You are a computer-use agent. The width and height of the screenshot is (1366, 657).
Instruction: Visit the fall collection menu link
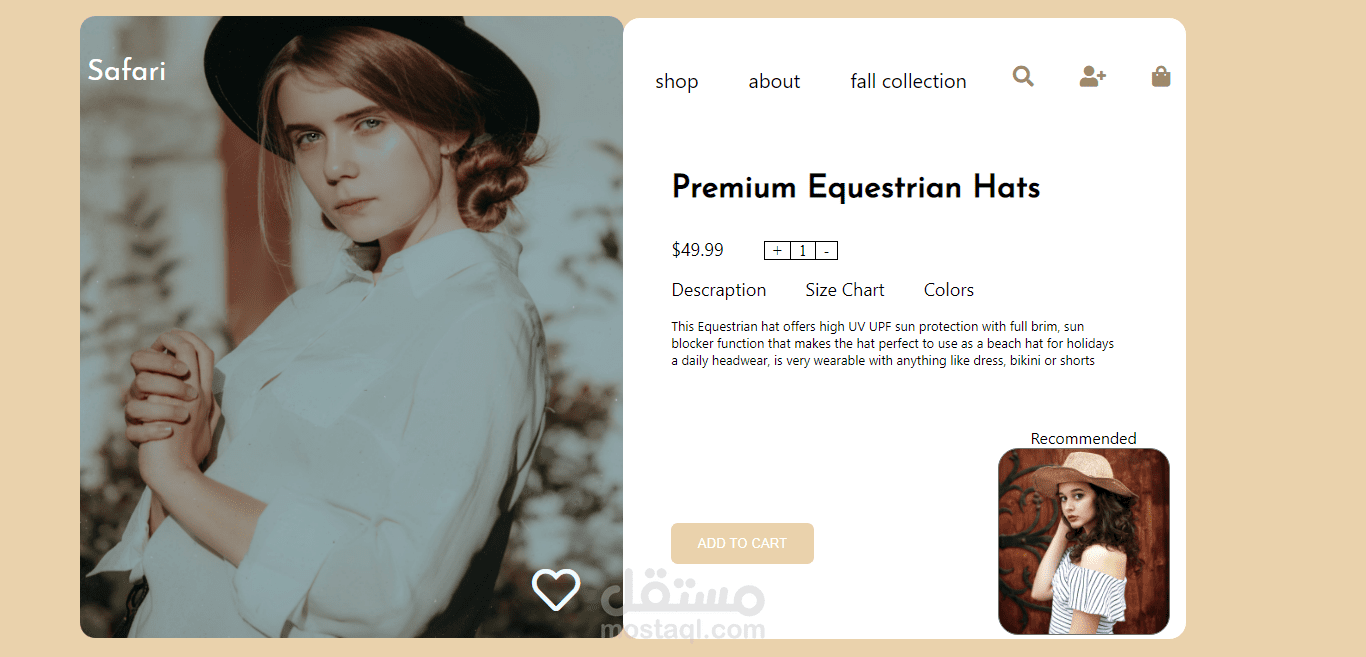tap(908, 81)
